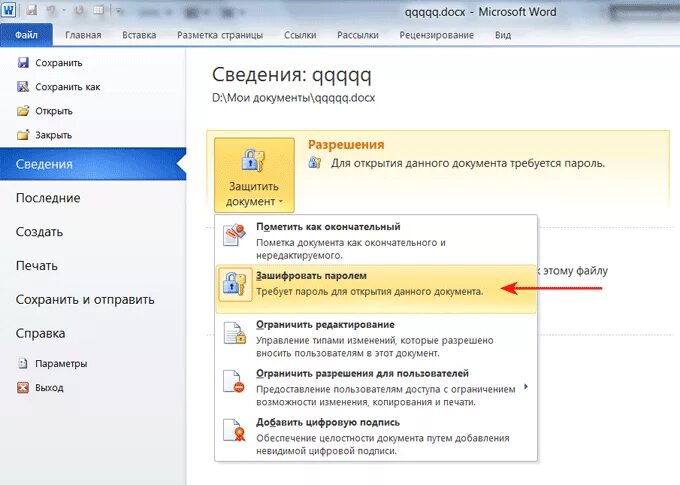Image resolution: width=680 pixels, height=485 pixels.
Task: Click the Ограничить редактирование page-lock icon
Action: (x=234, y=333)
